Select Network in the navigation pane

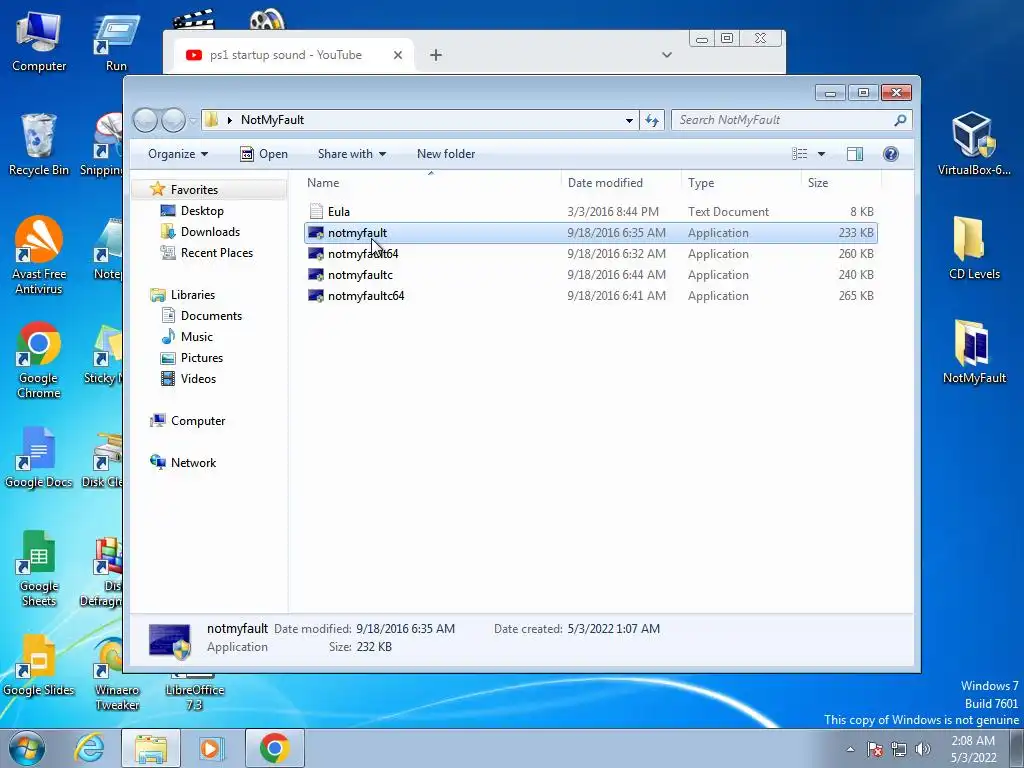(184, 462)
